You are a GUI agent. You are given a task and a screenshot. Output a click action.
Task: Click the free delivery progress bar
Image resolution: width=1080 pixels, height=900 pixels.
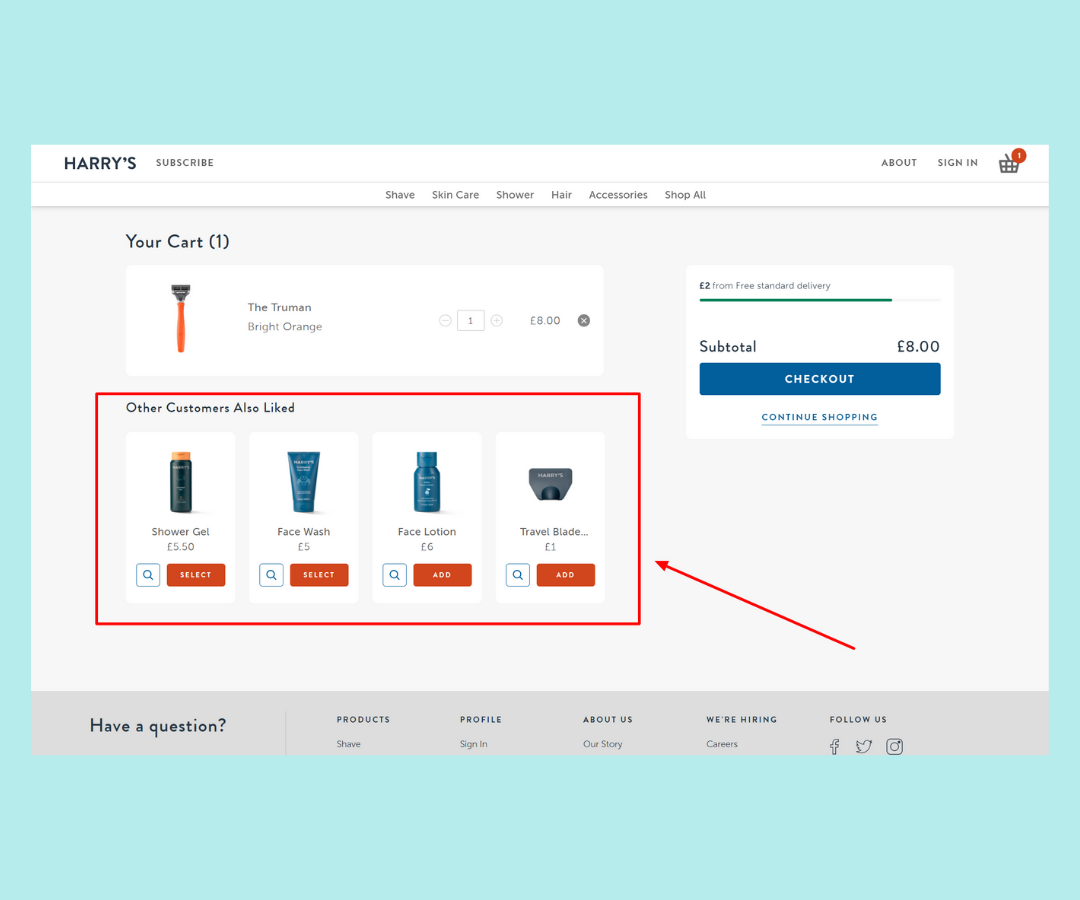(x=819, y=299)
